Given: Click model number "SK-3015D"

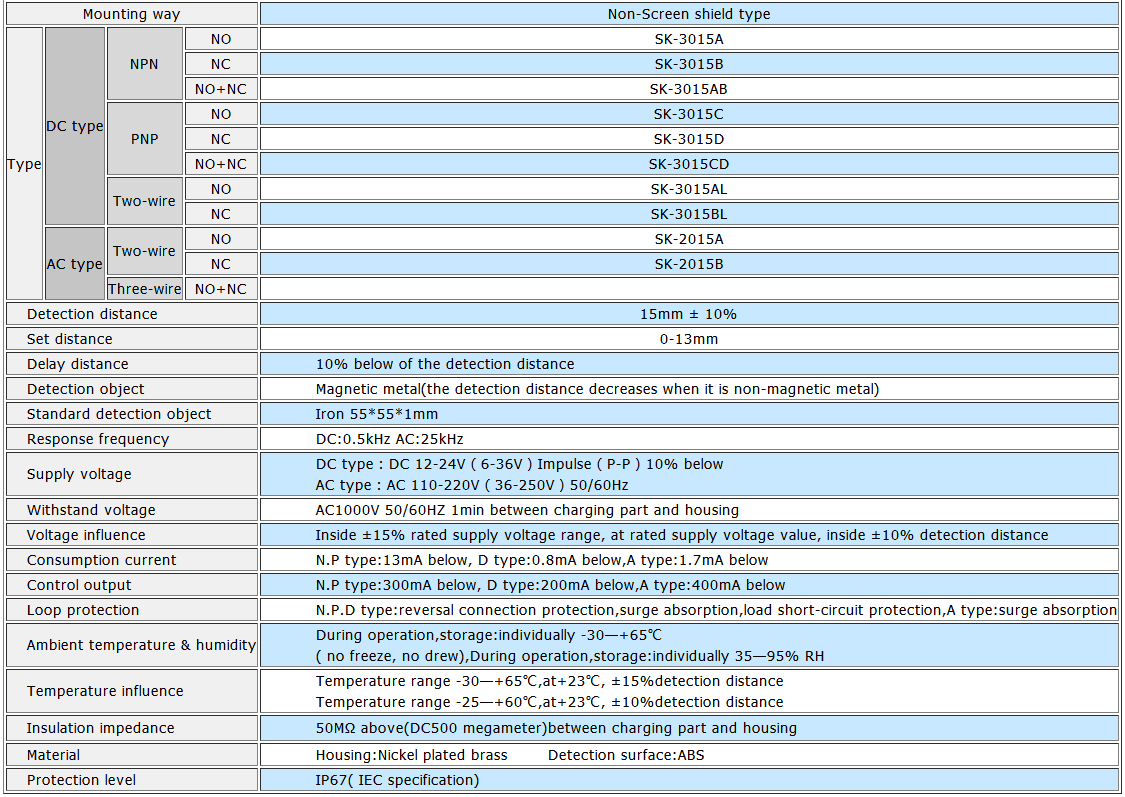Looking at the screenshot, I should [x=689, y=139].
